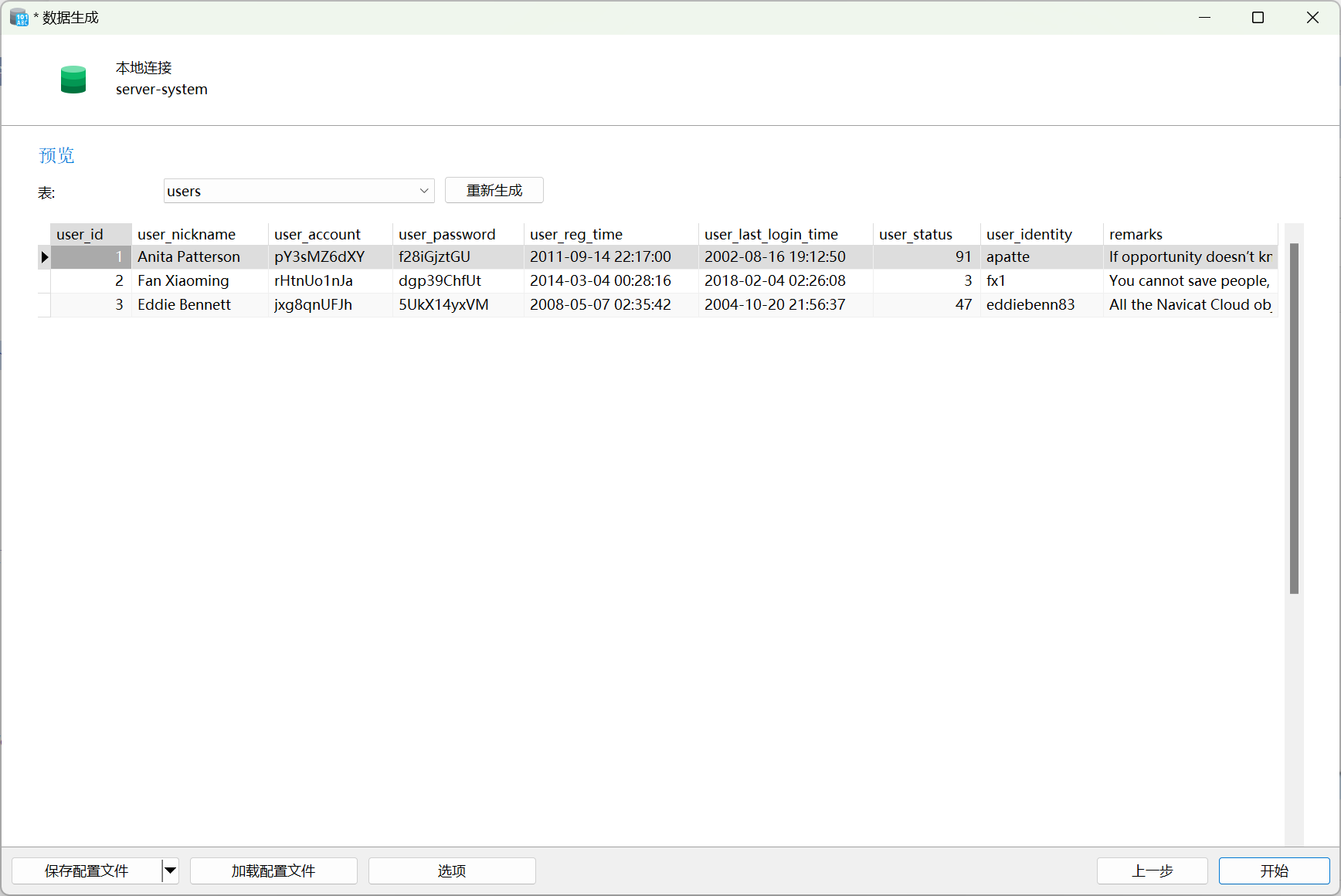Click the 2004-10-20 21:56:37 last login cell
This screenshot has width=1341, height=896.
click(786, 305)
